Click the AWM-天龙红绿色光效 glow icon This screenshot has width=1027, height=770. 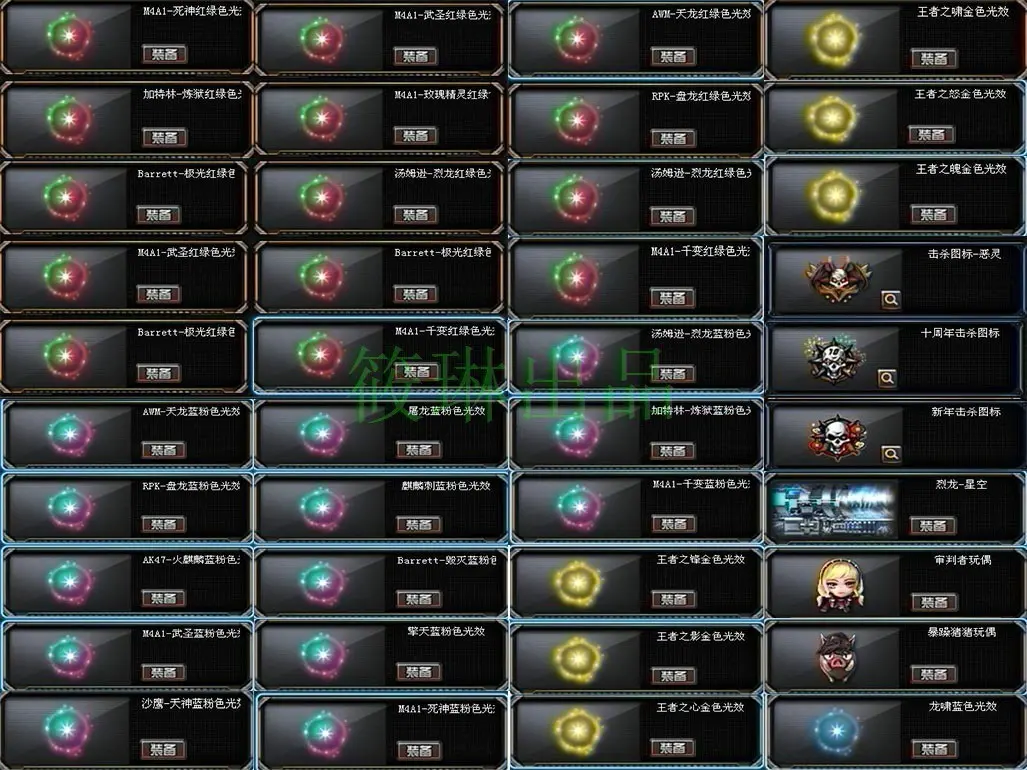(576, 39)
